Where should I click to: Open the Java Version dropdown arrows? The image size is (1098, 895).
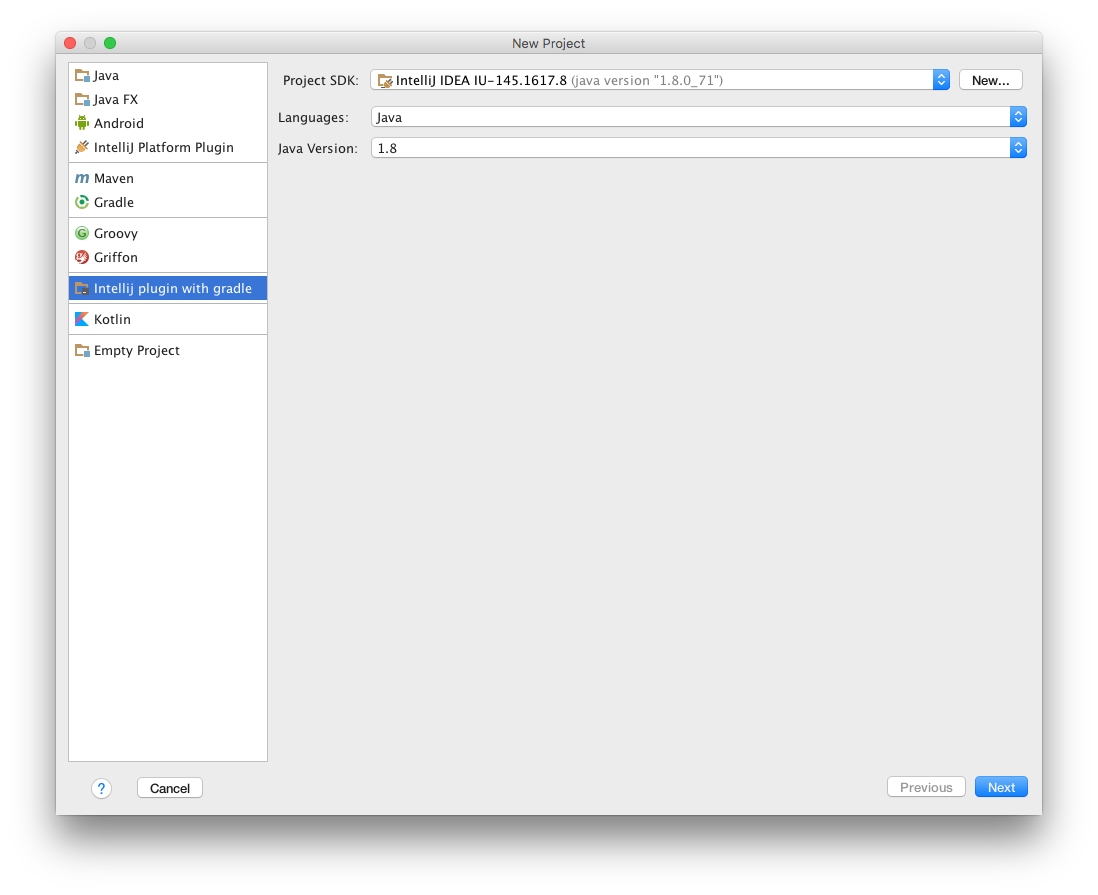pyautogui.click(x=1018, y=148)
